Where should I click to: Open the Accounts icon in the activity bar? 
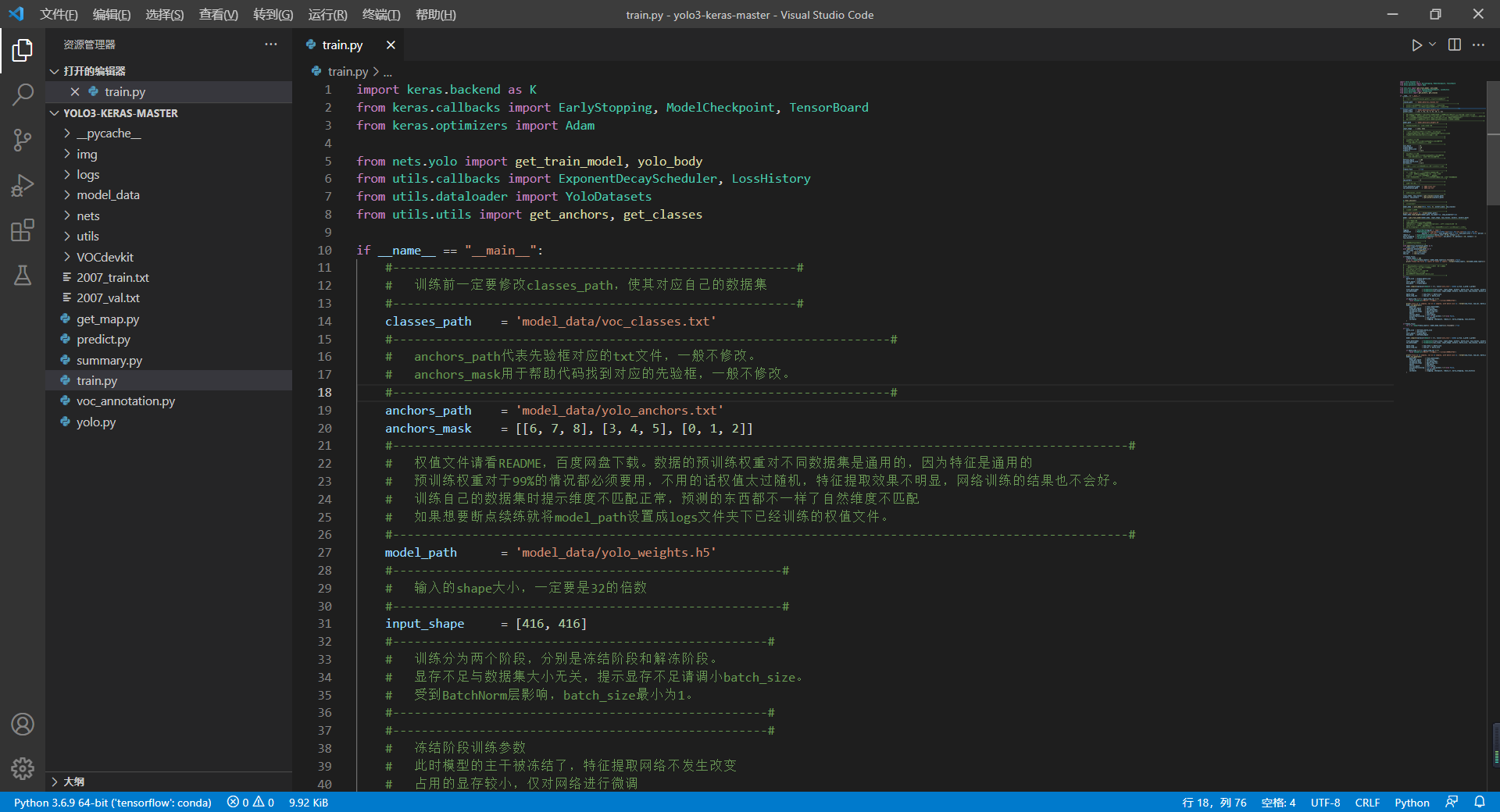23,724
